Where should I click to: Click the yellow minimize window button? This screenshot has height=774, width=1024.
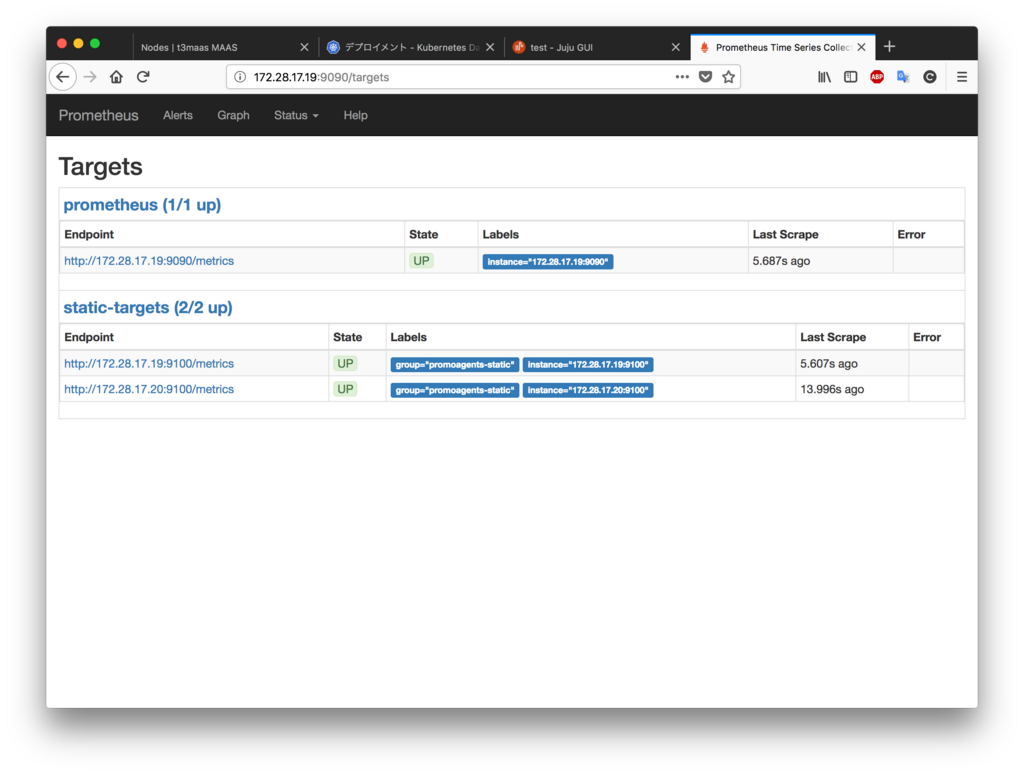click(x=78, y=44)
